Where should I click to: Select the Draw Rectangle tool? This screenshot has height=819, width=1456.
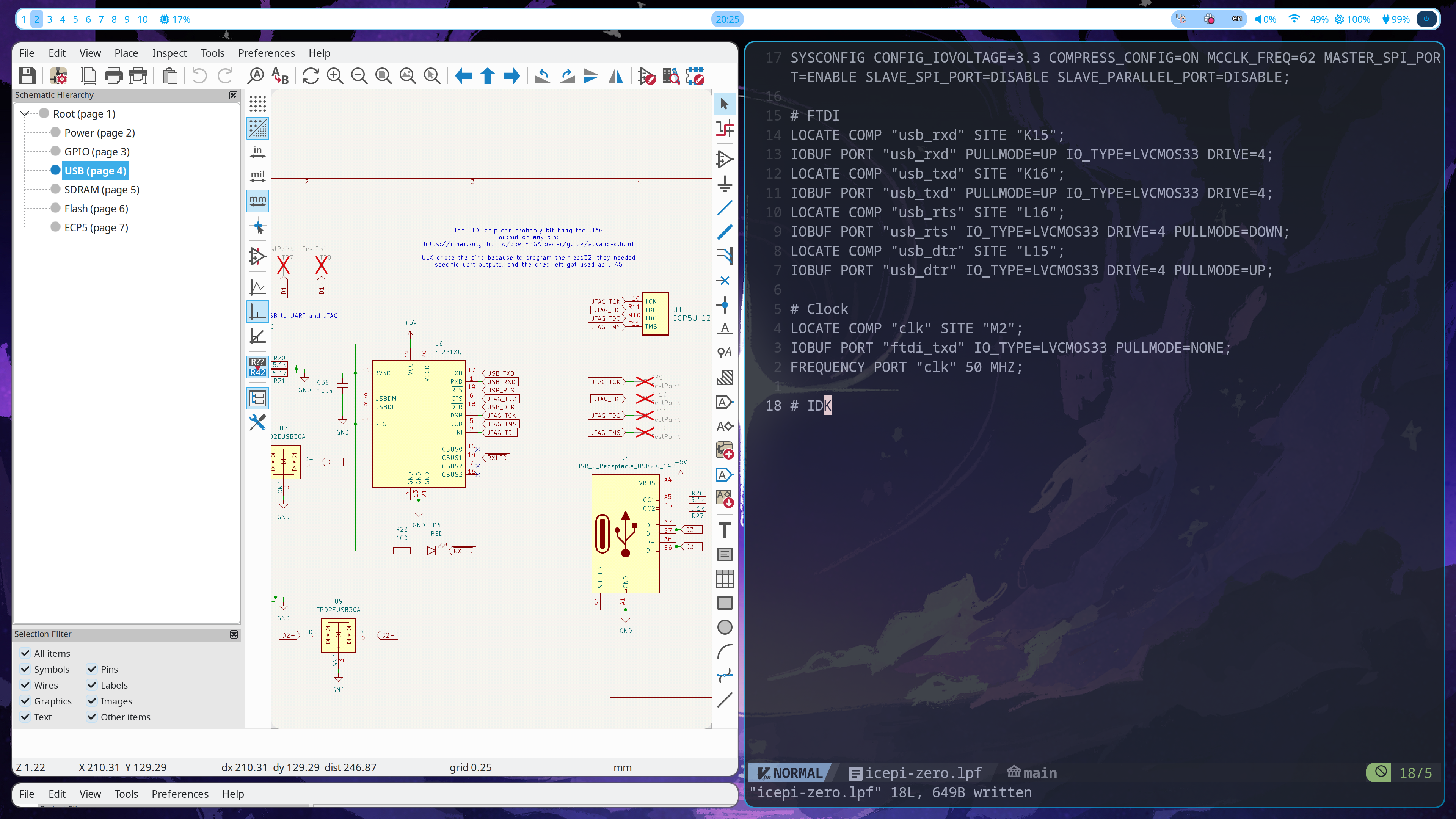pyautogui.click(x=725, y=603)
